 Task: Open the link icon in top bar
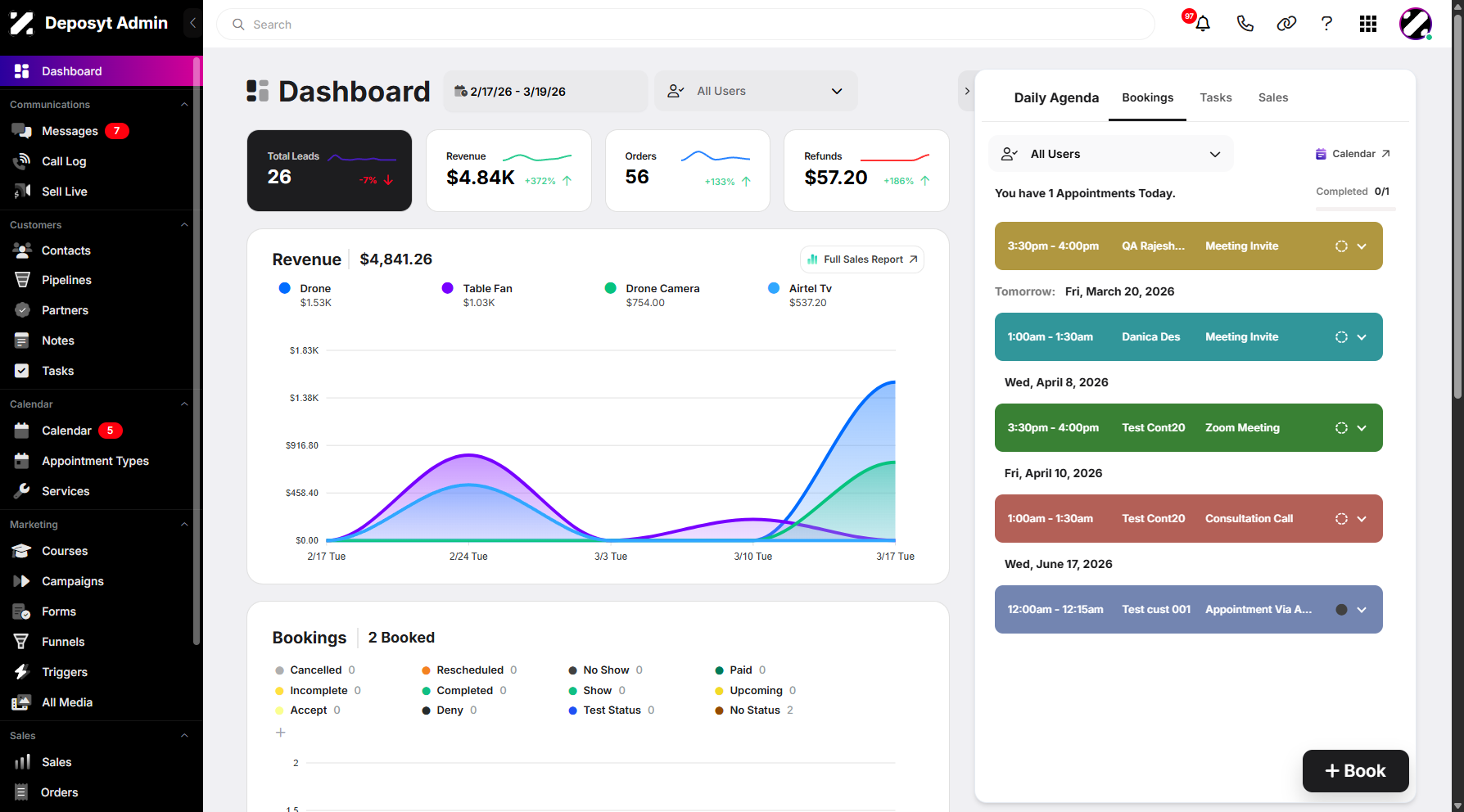pyautogui.click(x=1286, y=24)
